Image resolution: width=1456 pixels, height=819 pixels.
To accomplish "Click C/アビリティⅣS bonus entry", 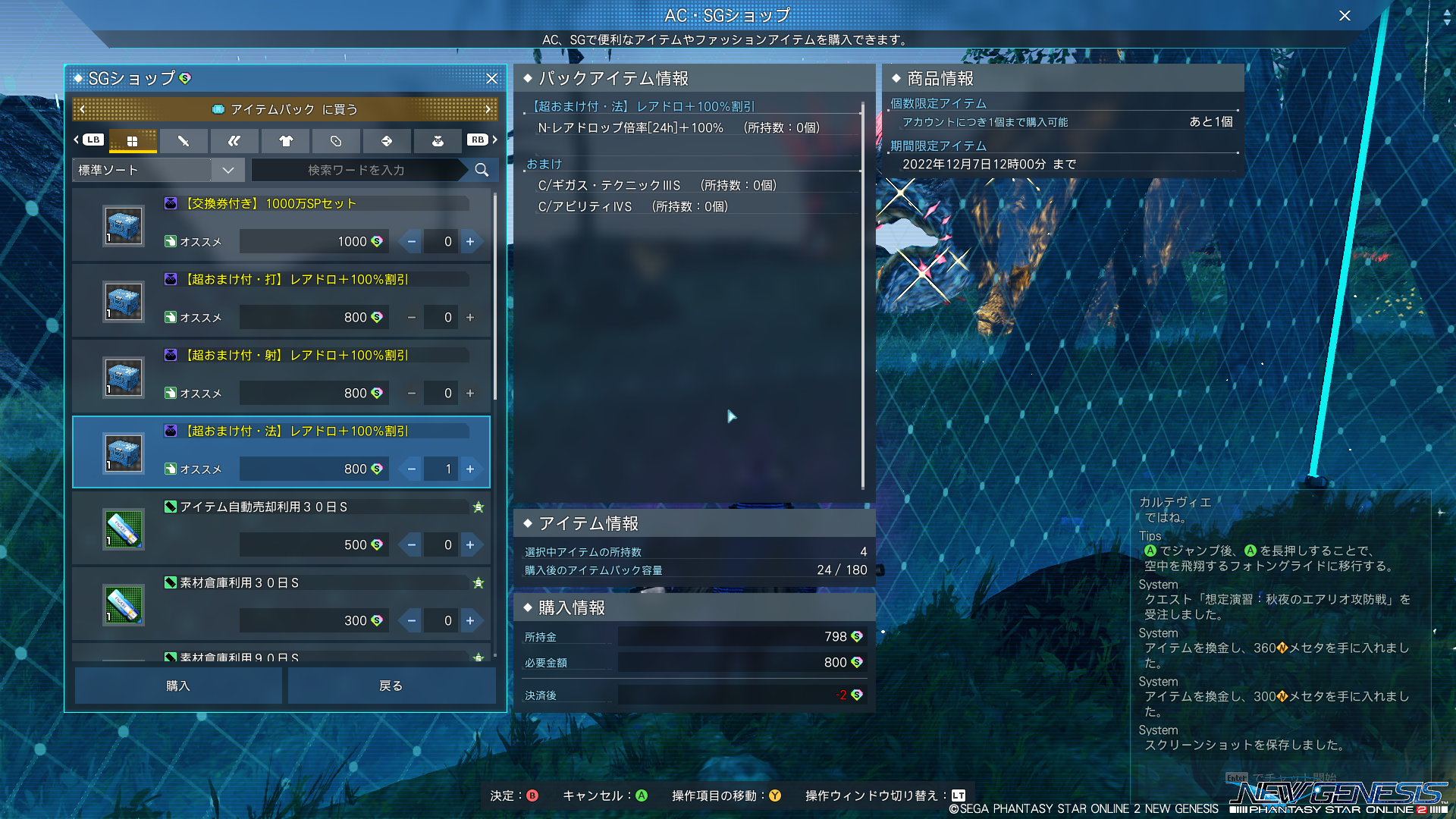I will 585,206.
